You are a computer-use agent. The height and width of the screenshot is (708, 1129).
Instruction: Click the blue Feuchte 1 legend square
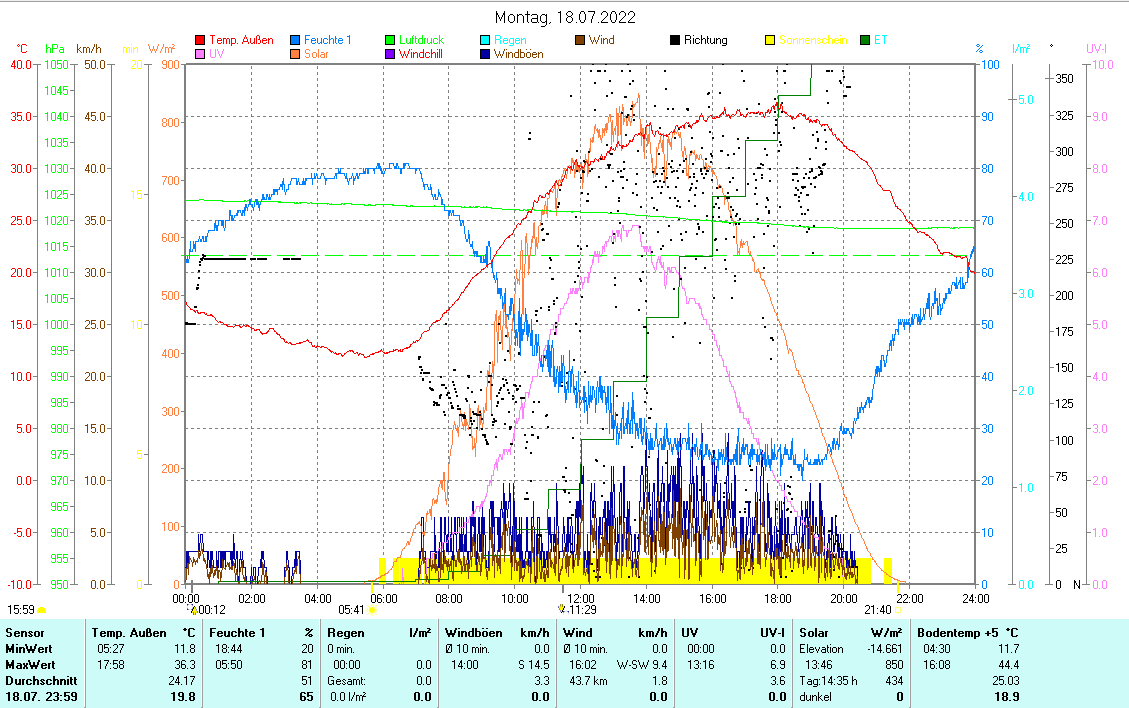(x=296, y=41)
